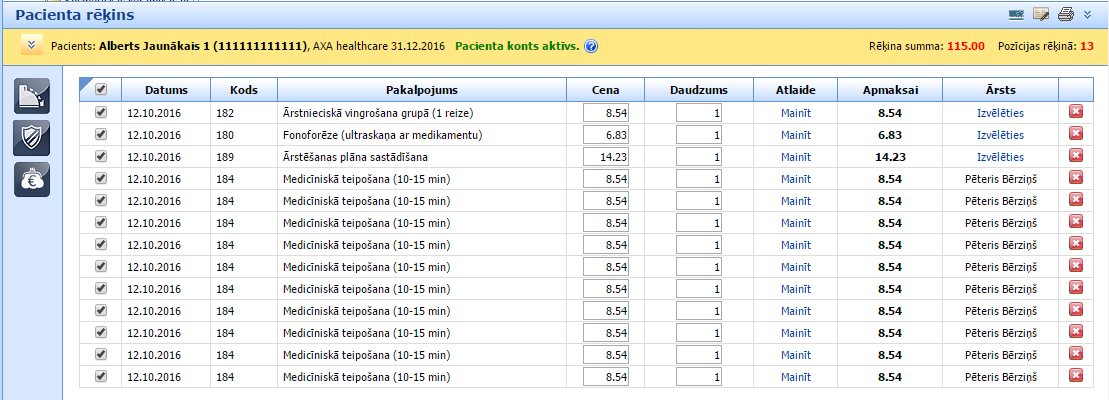1109x400 pixels.
Task: Click Izvēlēties link for Ārstēšanas plāna sastādīšana
Action: pyautogui.click(x=1000, y=157)
